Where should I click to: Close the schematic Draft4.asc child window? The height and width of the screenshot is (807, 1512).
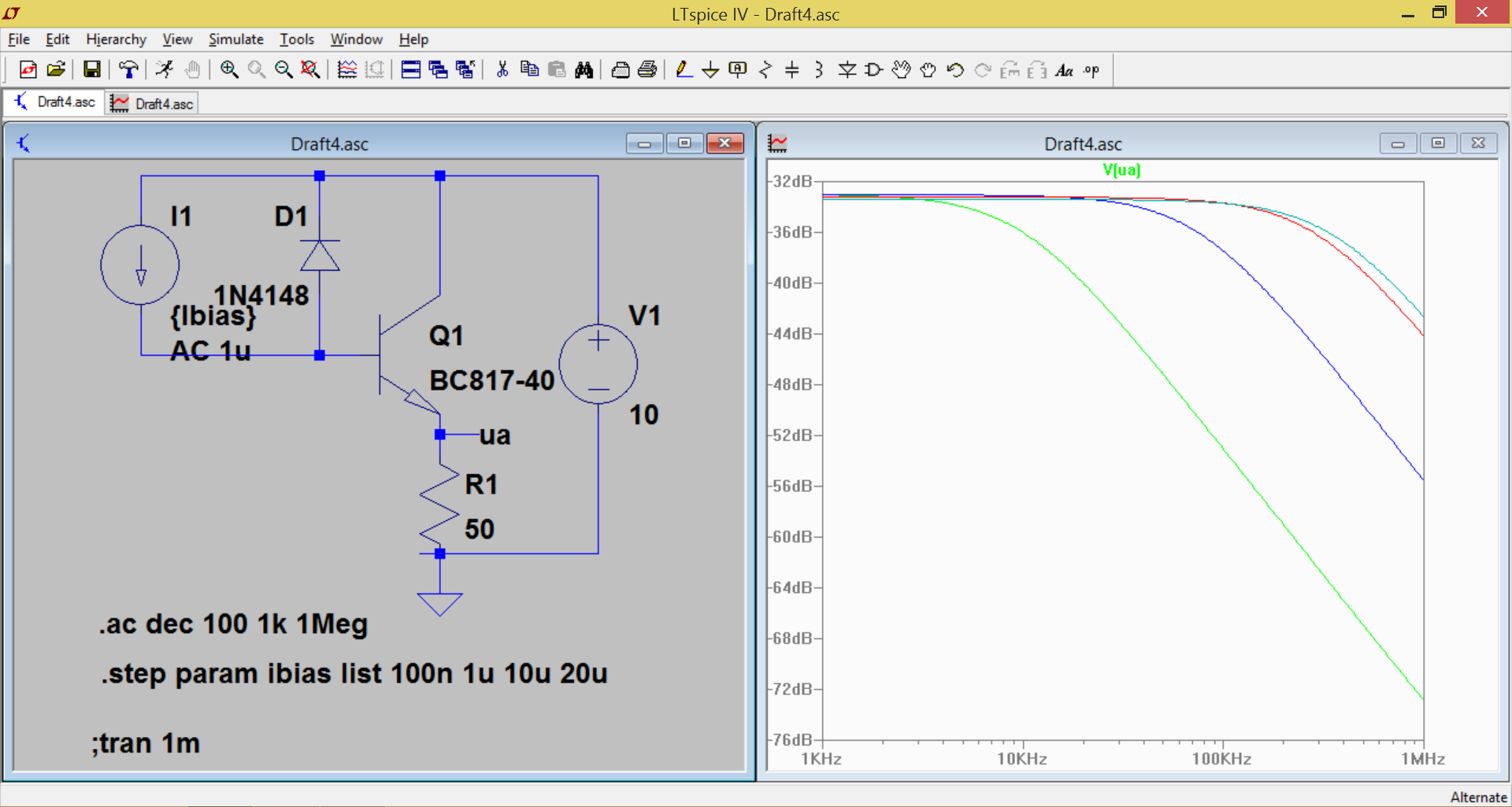(725, 143)
